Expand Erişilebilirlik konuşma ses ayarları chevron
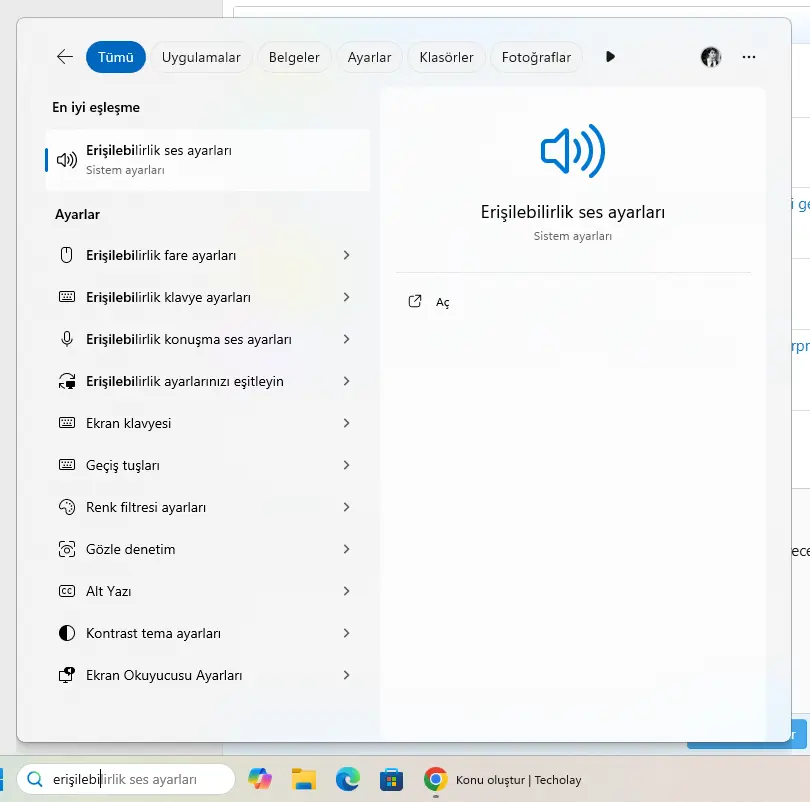The width and height of the screenshot is (810, 802). coord(347,339)
